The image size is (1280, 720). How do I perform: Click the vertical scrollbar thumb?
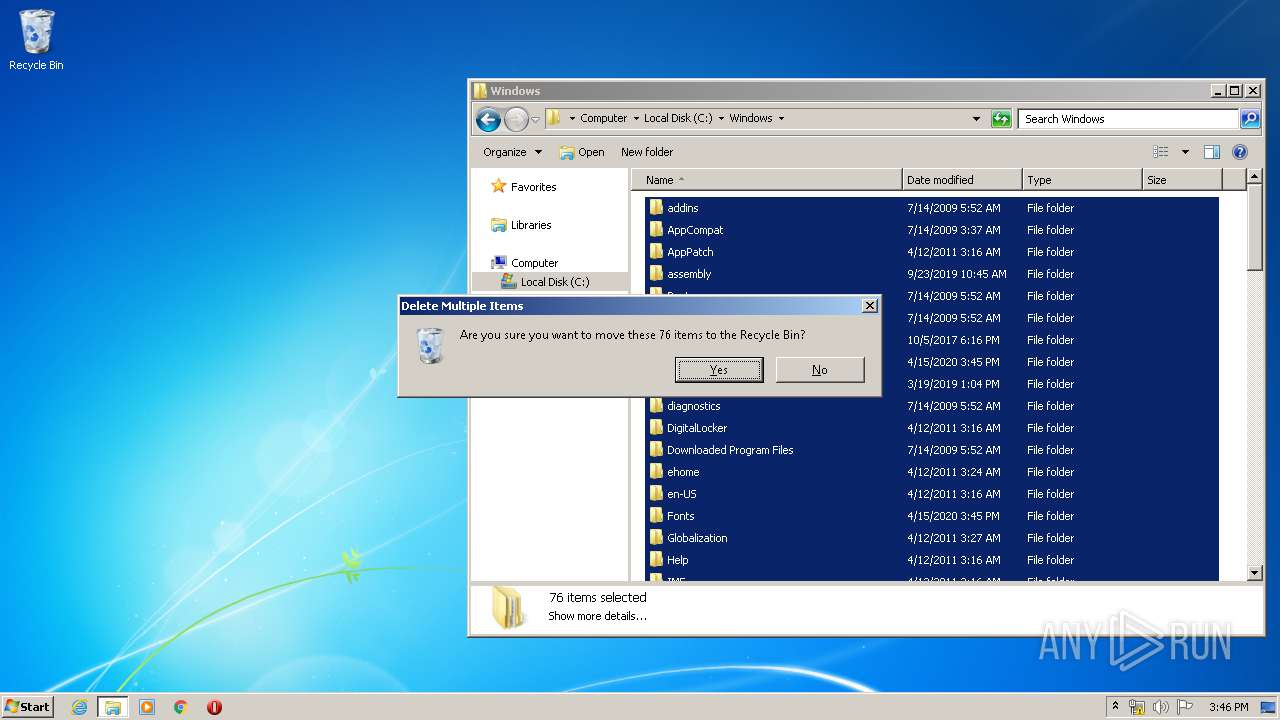[1255, 228]
